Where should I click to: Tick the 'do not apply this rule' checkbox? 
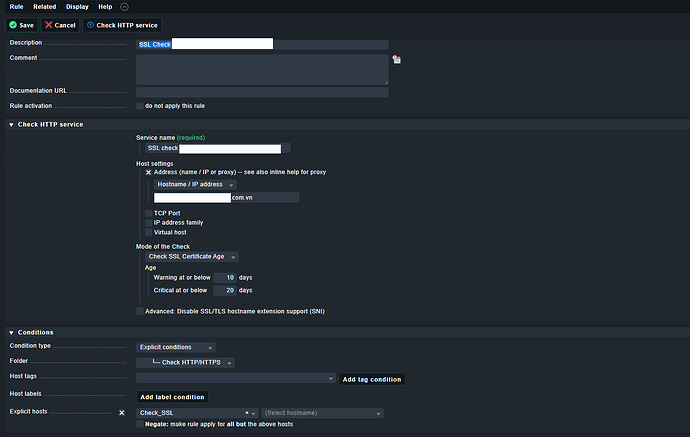click(x=140, y=106)
